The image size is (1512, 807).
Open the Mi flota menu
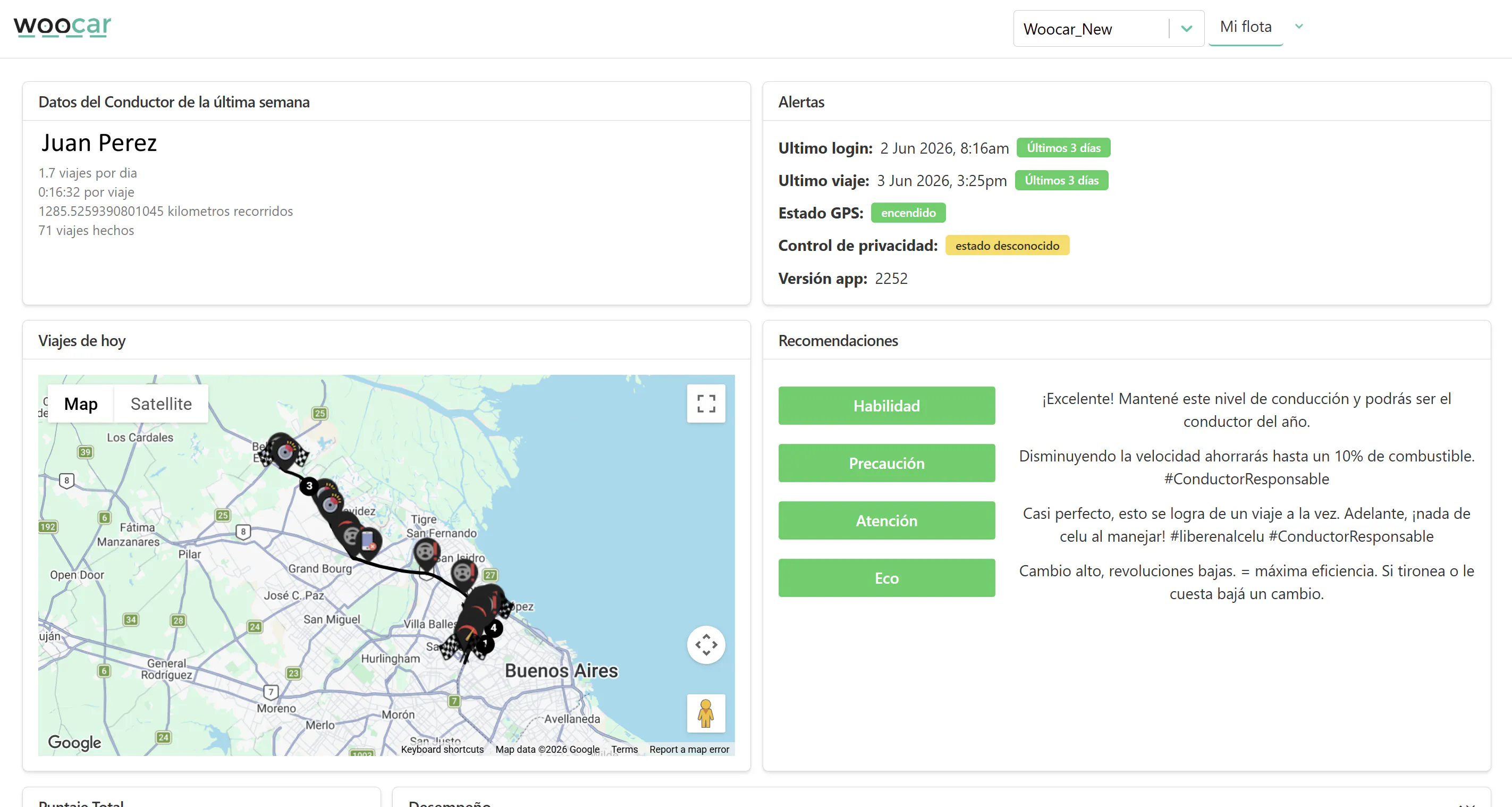tap(1246, 27)
